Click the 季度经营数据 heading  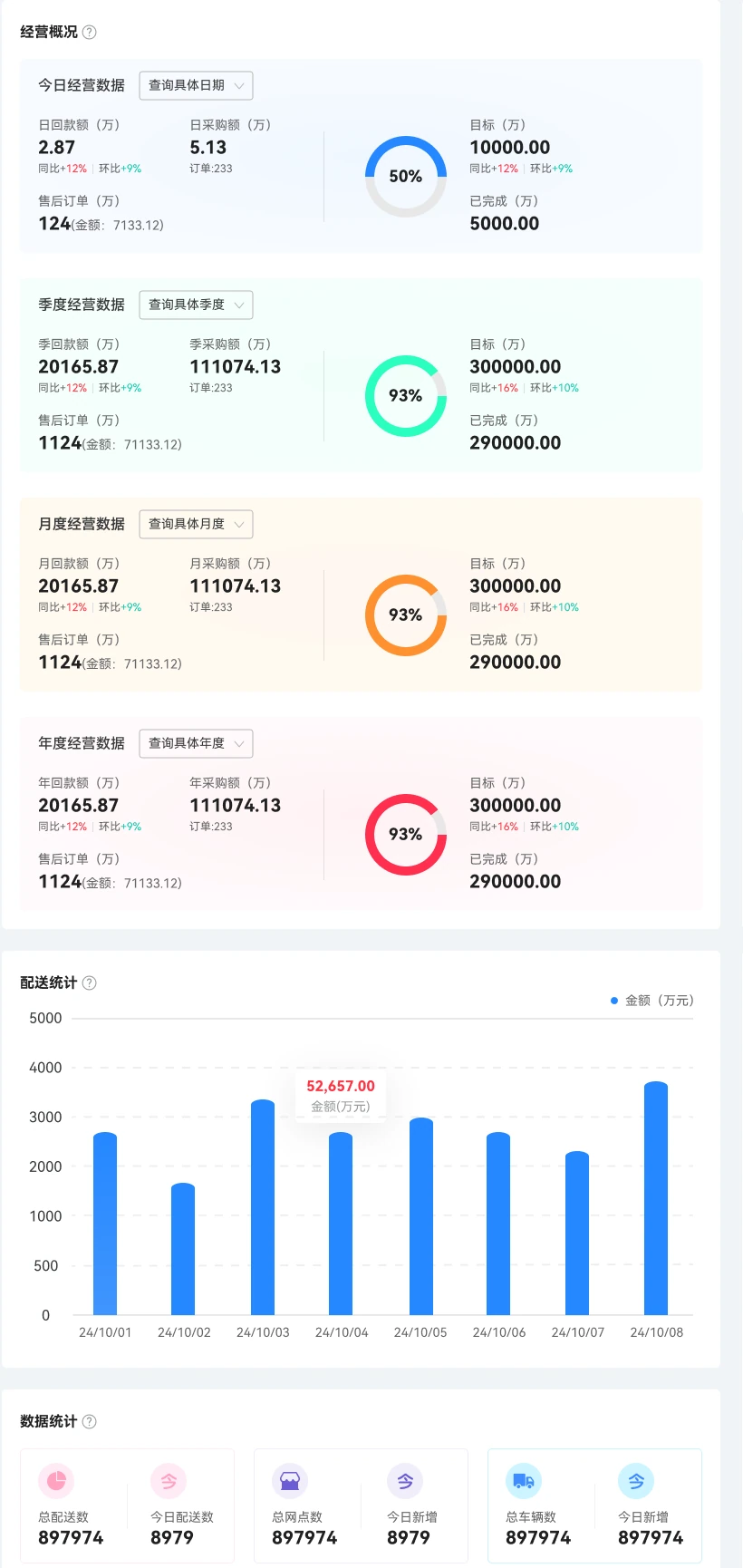(x=82, y=305)
